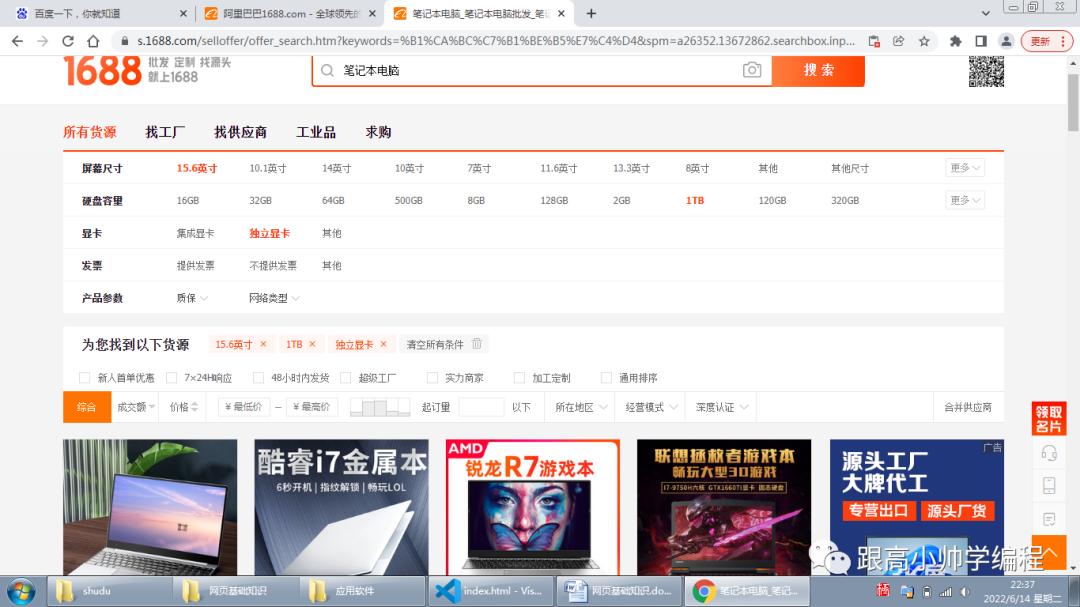Select the 求购 tab
1080x607 pixels.
377,131
